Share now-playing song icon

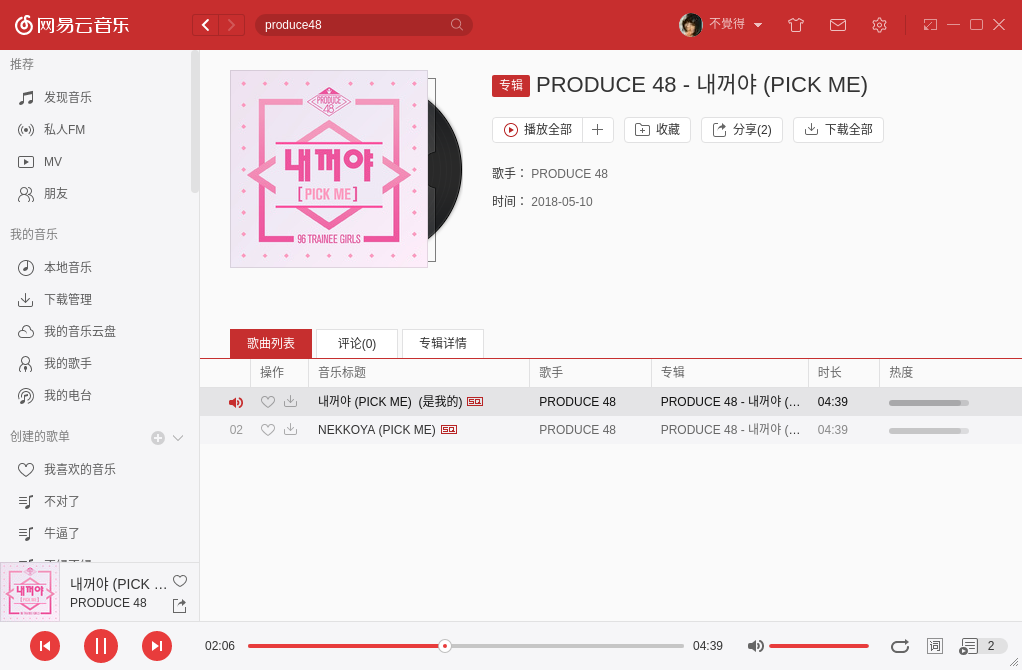tap(179, 605)
